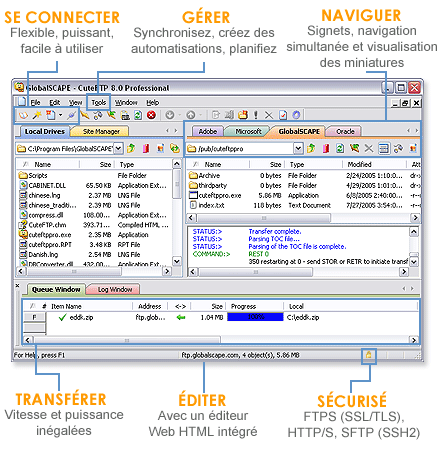Click the grey Back navigation icon
The width and height of the screenshot is (438, 460).
[170, 115]
